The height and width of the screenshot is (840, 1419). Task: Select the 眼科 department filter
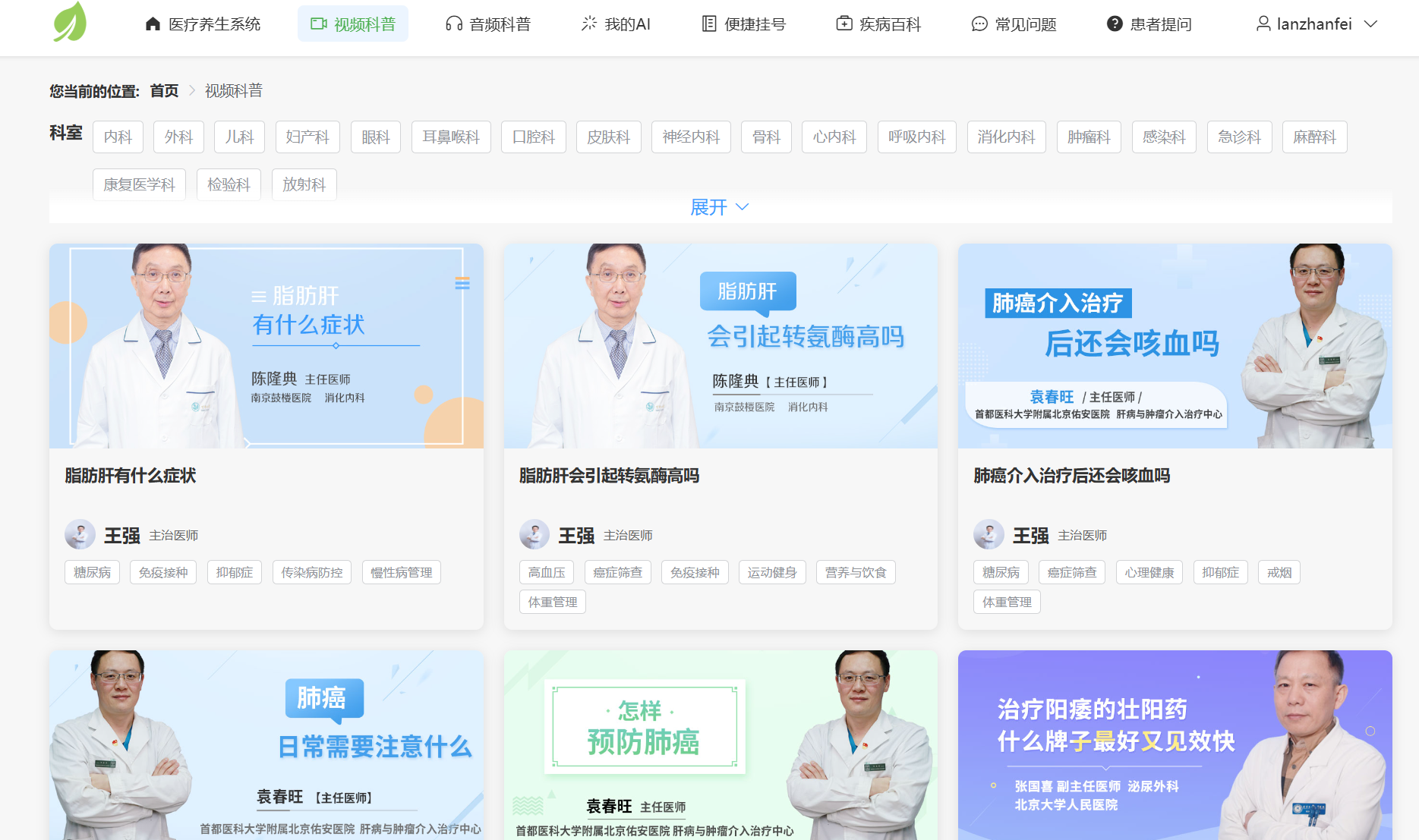pos(376,137)
